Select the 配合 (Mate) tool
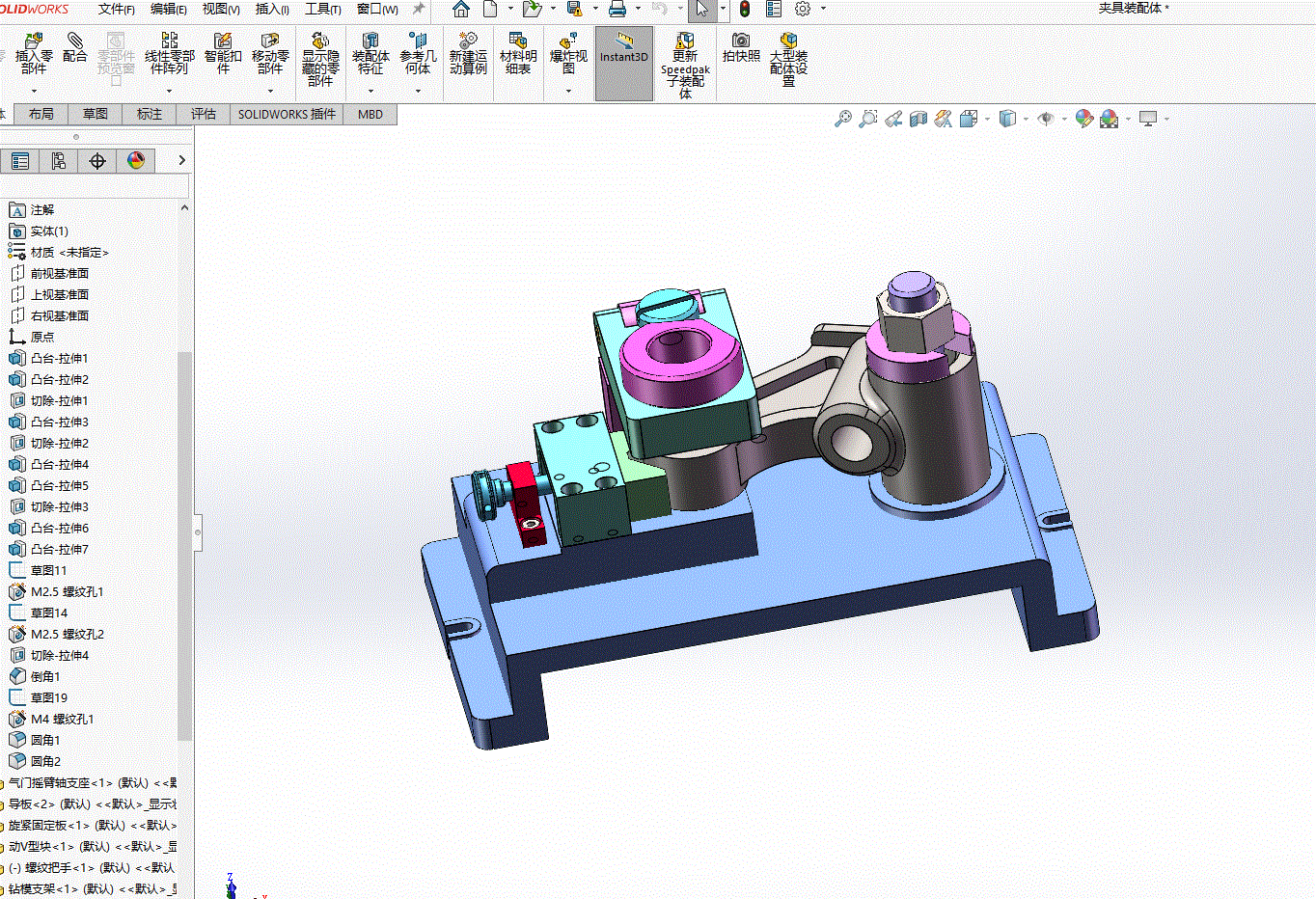The height and width of the screenshot is (899, 1316). click(x=75, y=47)
